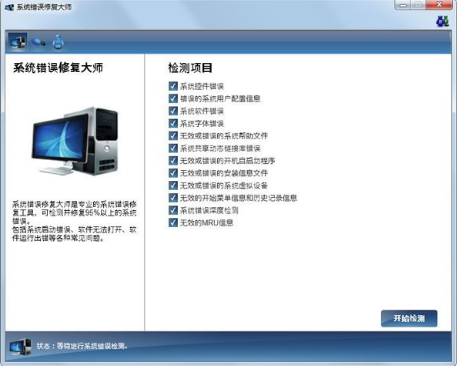
Task: Uncheck 无效的MRU信息 checkbox
Action: click(173, 222)
